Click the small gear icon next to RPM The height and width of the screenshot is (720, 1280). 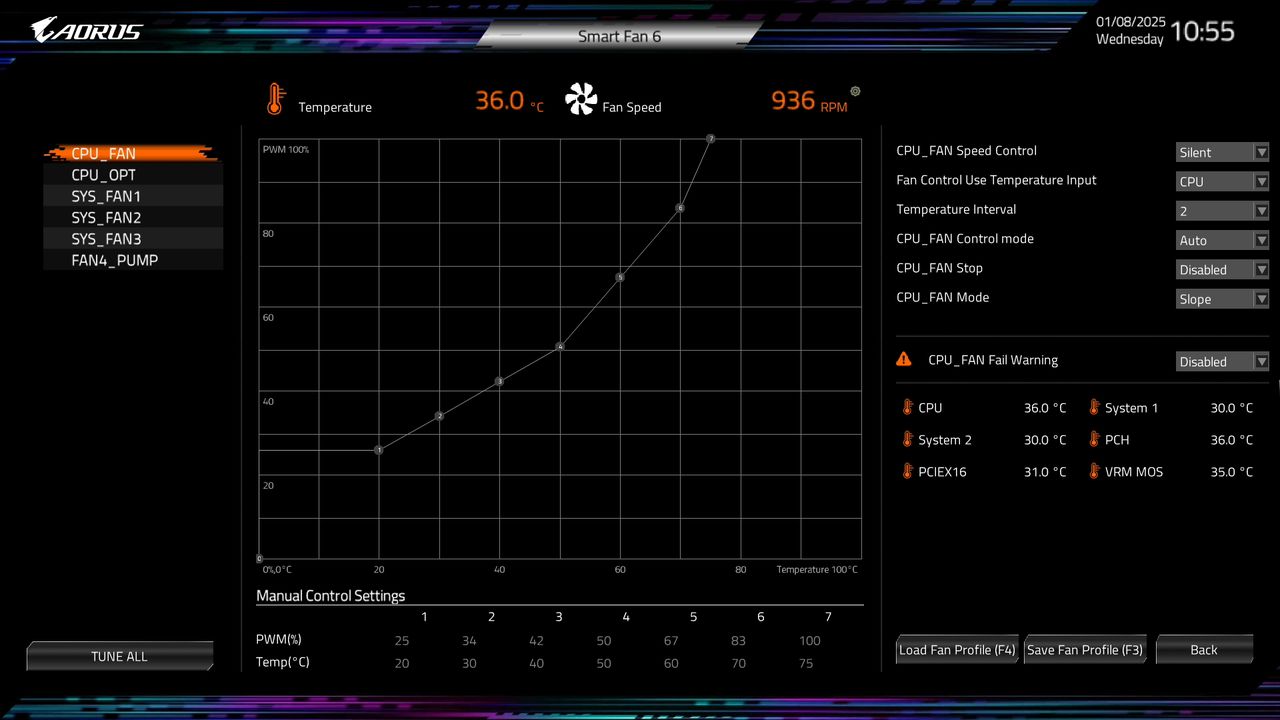pos(855,91)
